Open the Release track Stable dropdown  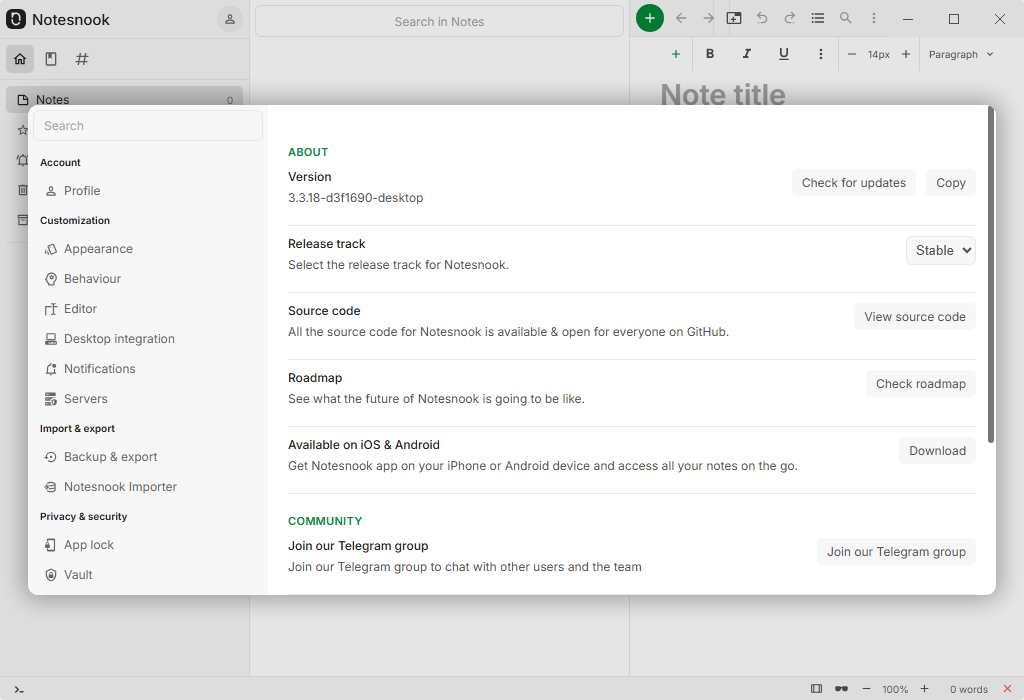(940, 251)
